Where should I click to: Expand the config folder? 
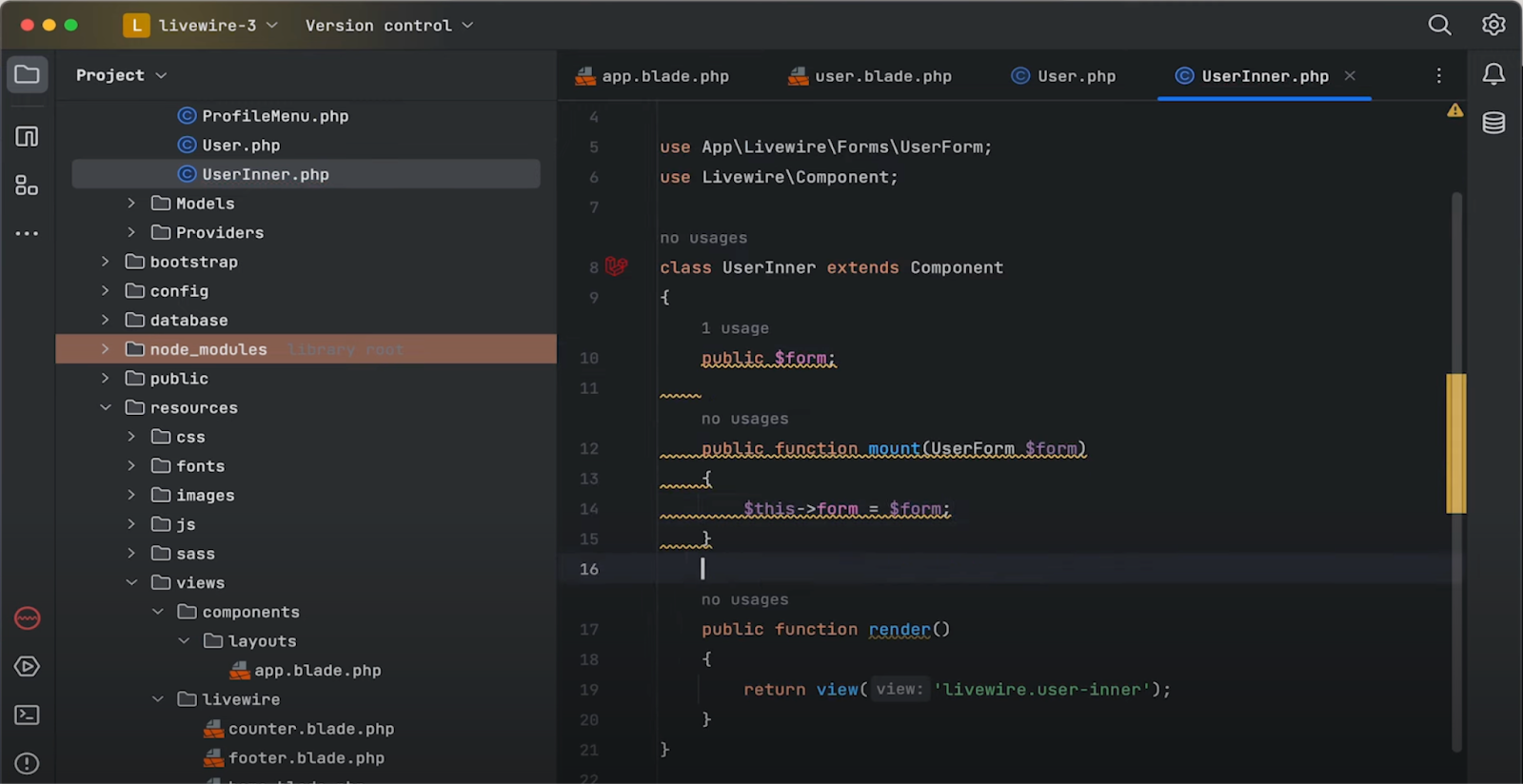click(106, 291)
